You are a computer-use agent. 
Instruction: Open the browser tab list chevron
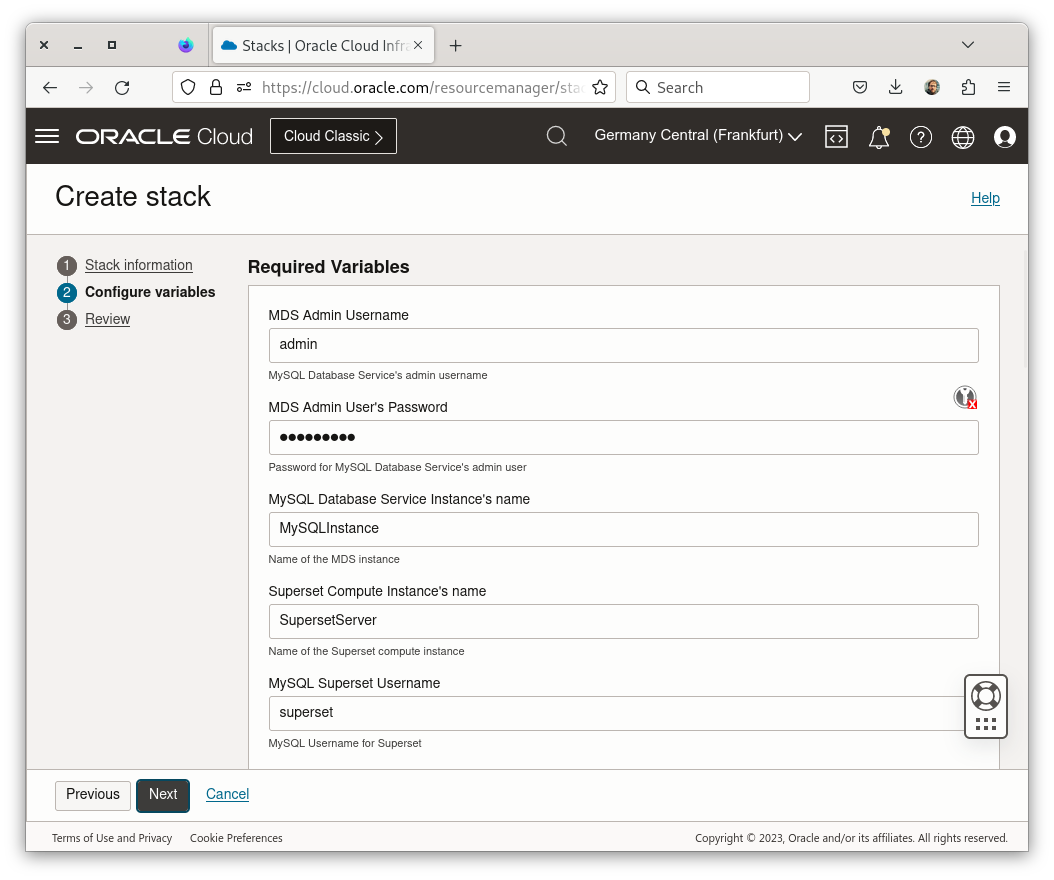[x=967, y=44]
